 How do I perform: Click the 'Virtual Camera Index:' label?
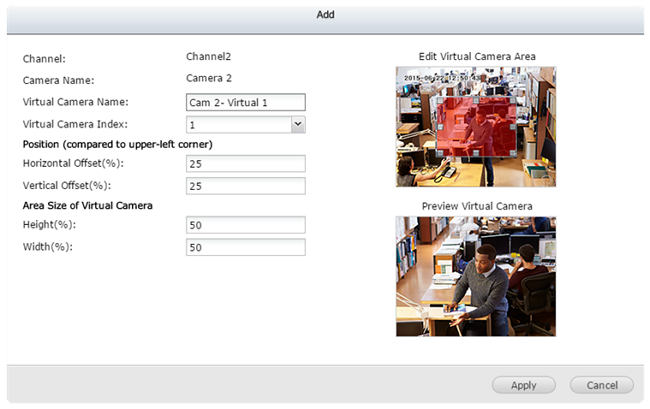tap(75, 124)
